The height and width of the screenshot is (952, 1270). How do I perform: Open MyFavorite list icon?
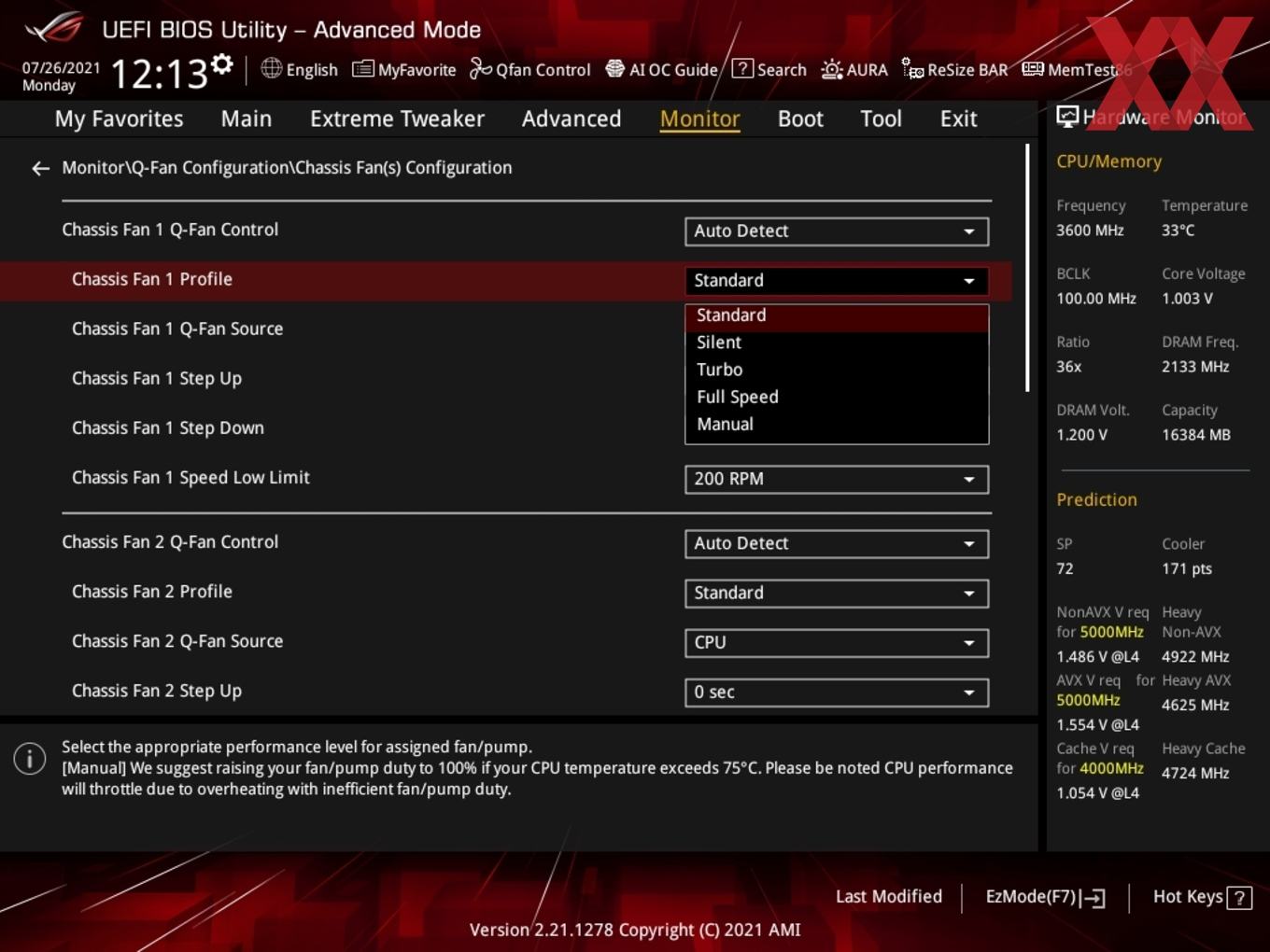pyautogui.click(x=362, y=69)
